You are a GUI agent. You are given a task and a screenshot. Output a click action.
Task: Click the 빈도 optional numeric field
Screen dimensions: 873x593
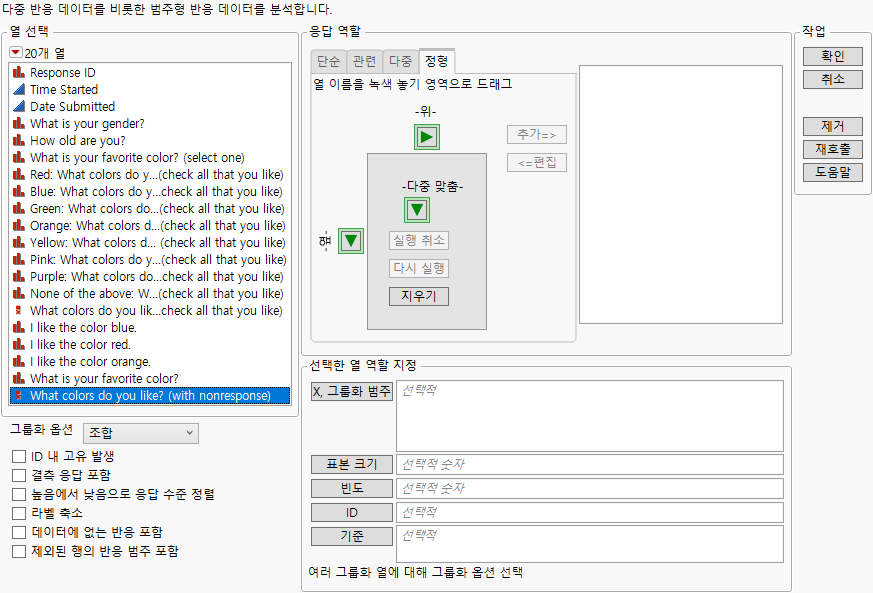(590, 488)
